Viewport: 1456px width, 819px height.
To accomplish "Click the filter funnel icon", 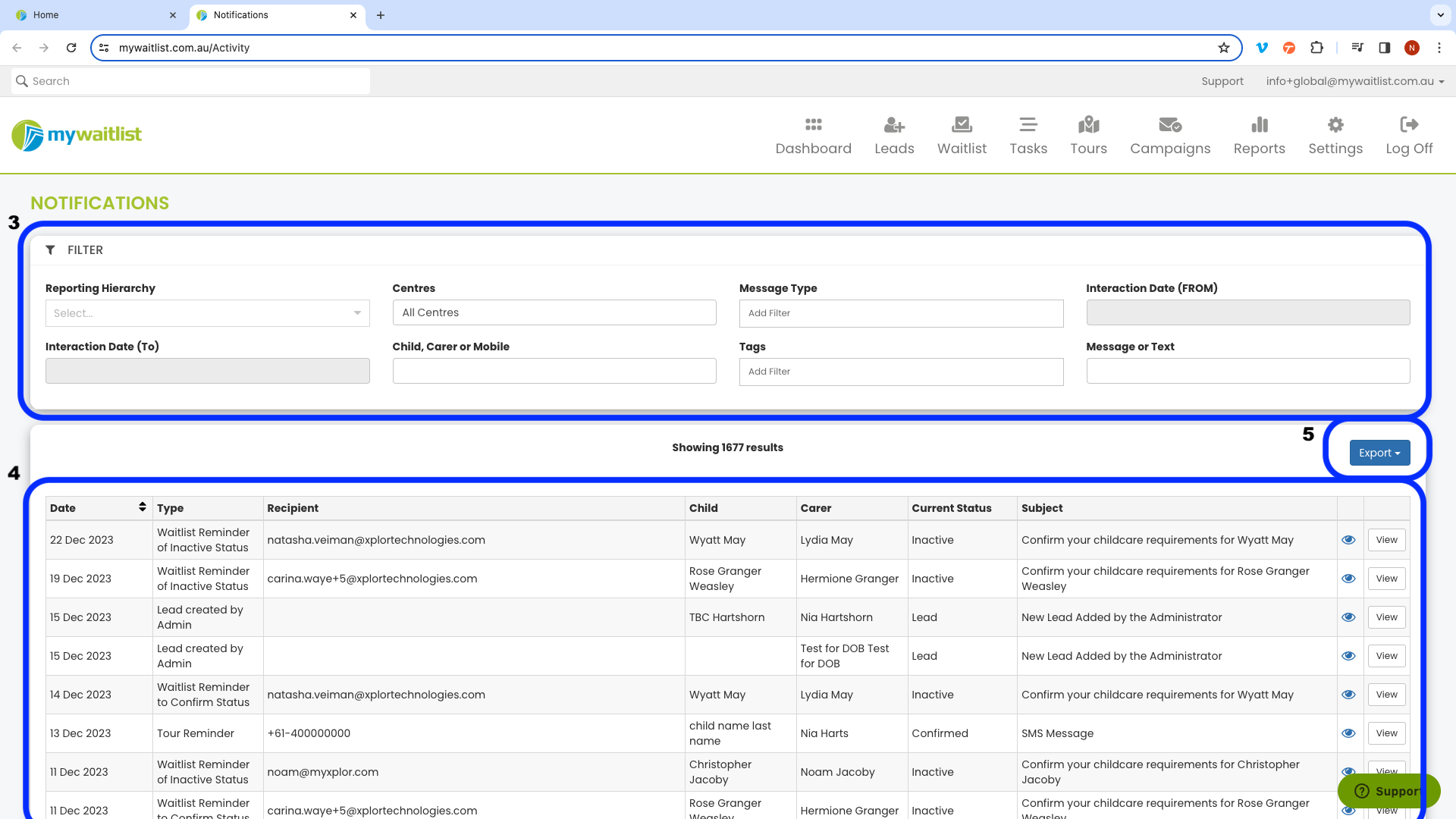I will click(50, 250).
